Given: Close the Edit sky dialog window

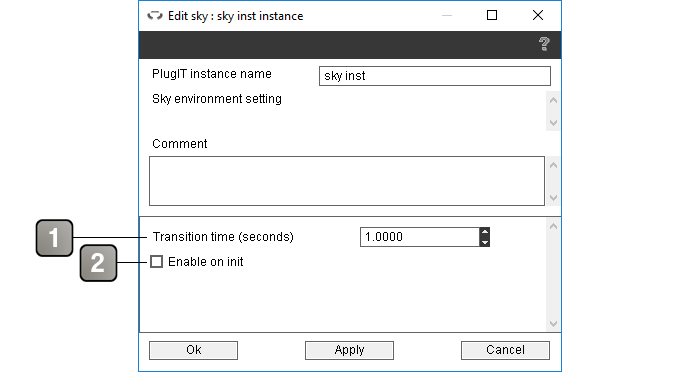Looking at the screenshot, I should pos(538,16).
